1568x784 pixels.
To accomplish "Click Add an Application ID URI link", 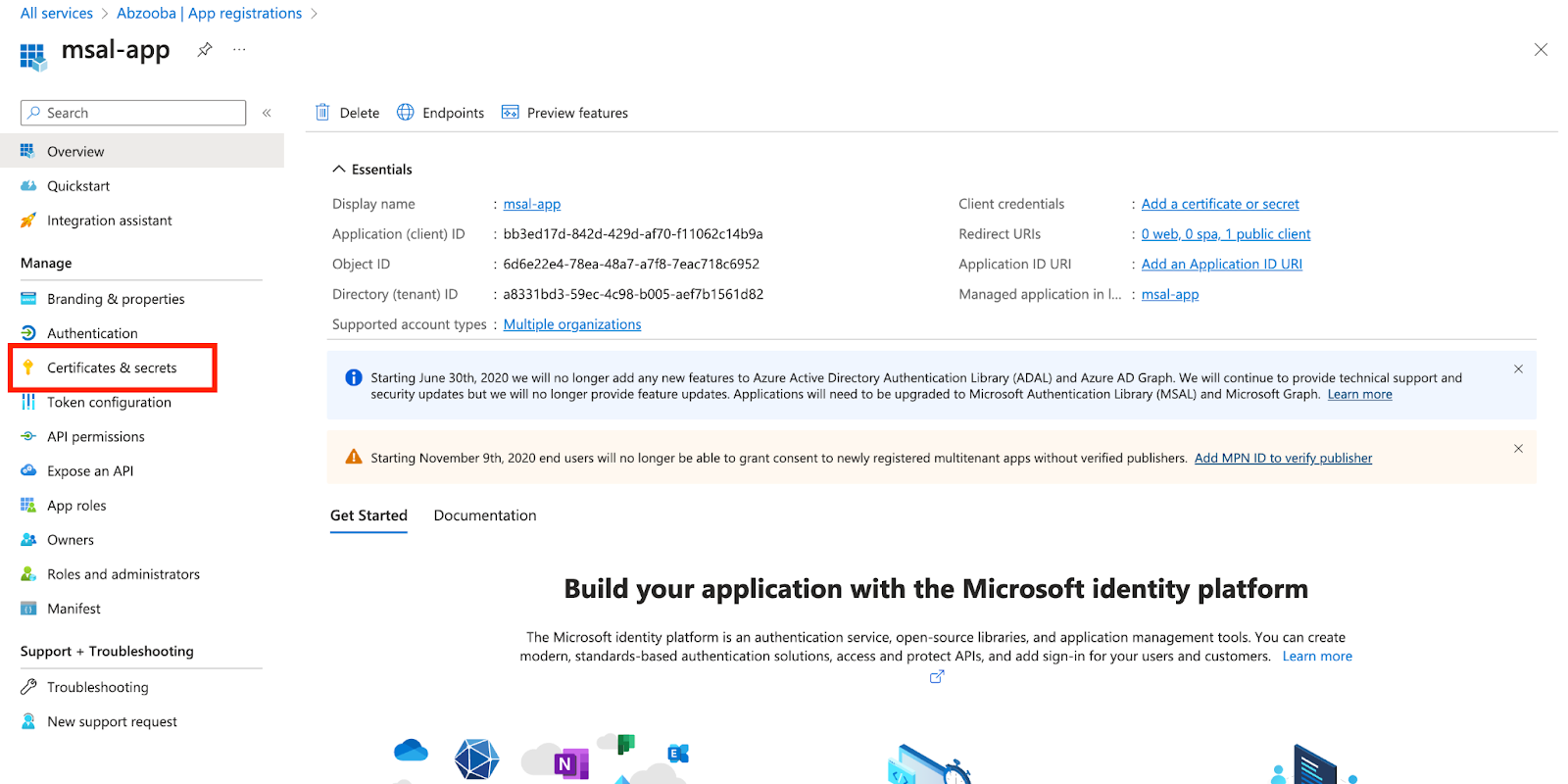I will pos(1222,264).
